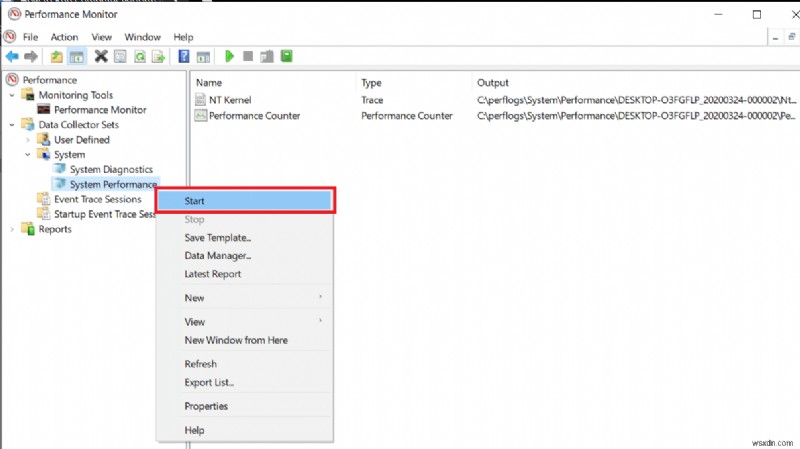Click the gray square Stop toolbar icon
800x449 pixels.
click(x=248, y=56)
